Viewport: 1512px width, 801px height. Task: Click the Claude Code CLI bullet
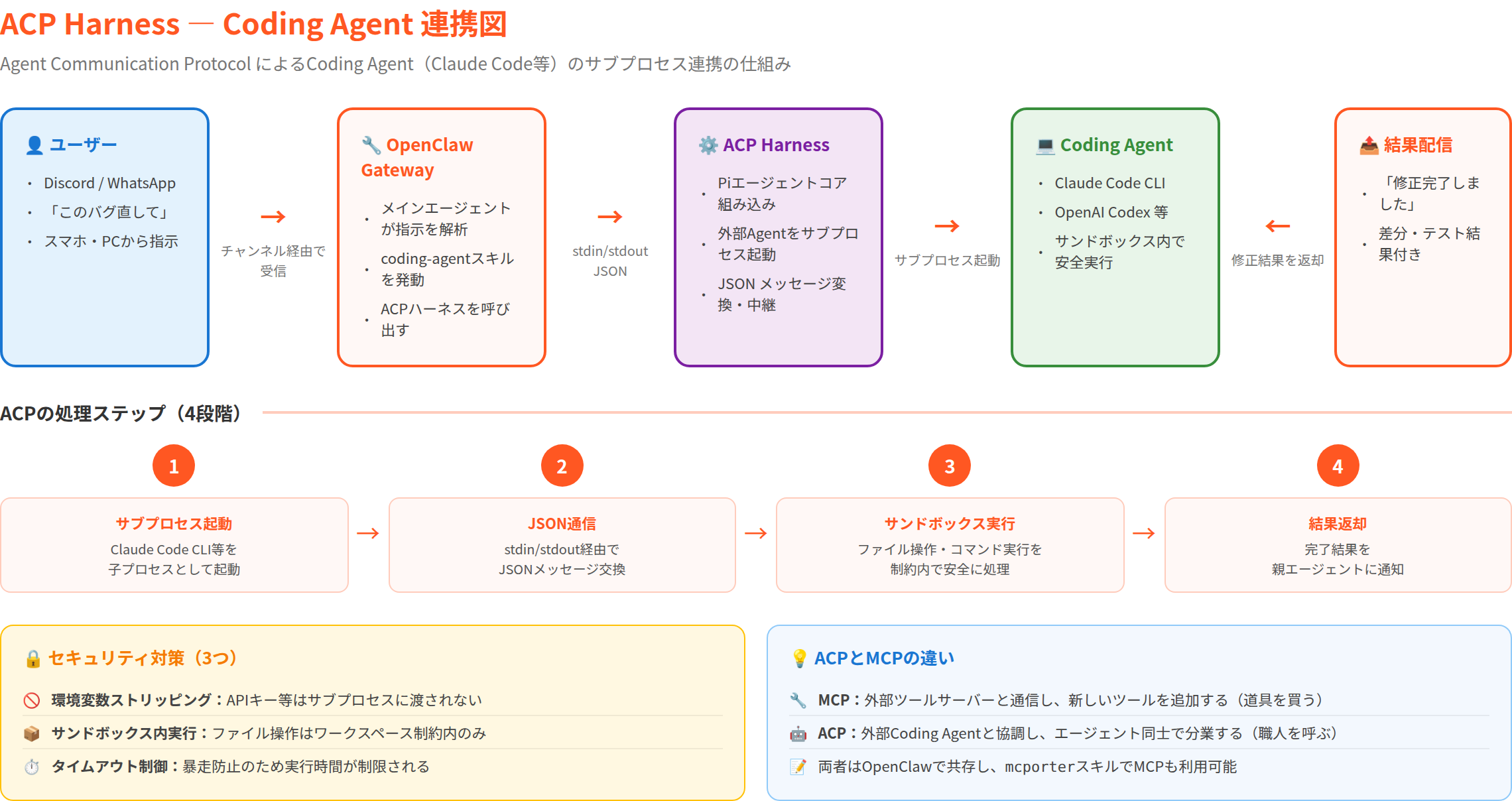(x=1110, y=183)
